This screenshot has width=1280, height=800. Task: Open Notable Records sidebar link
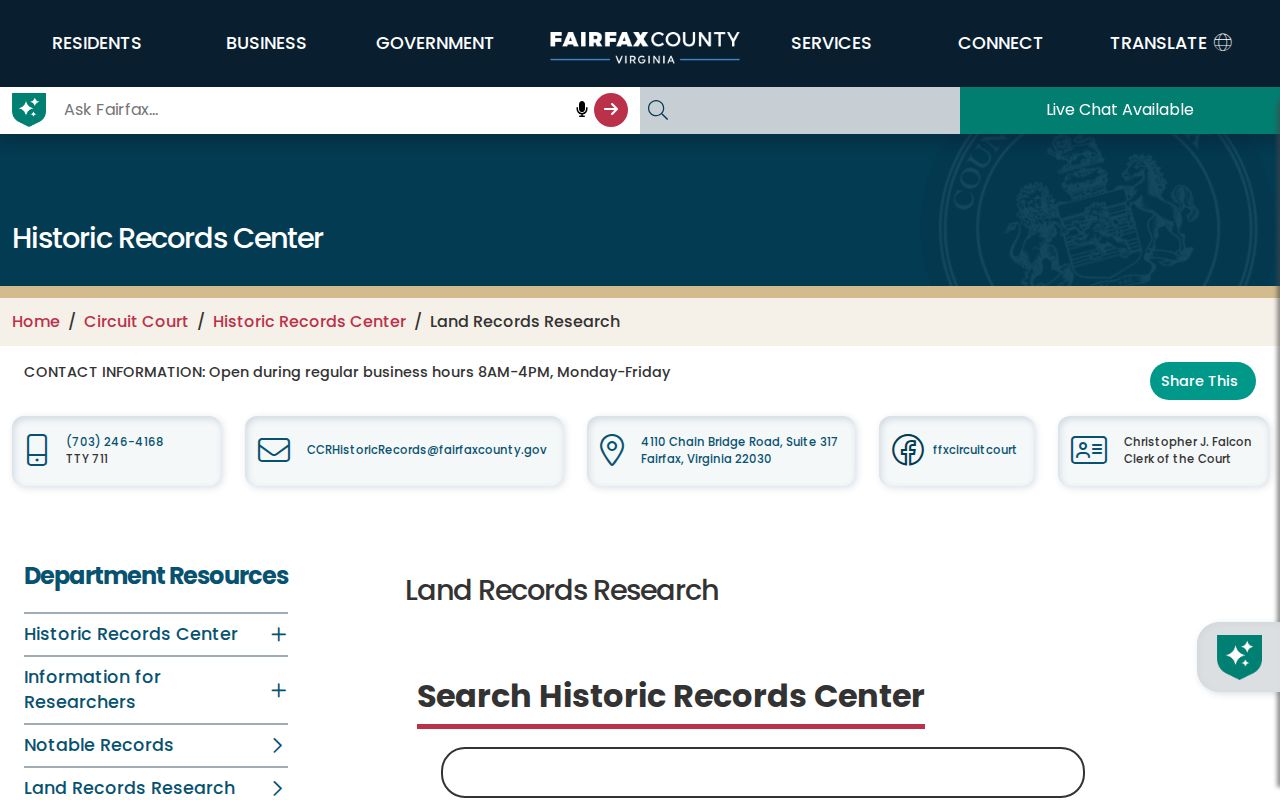click(99, 745)
